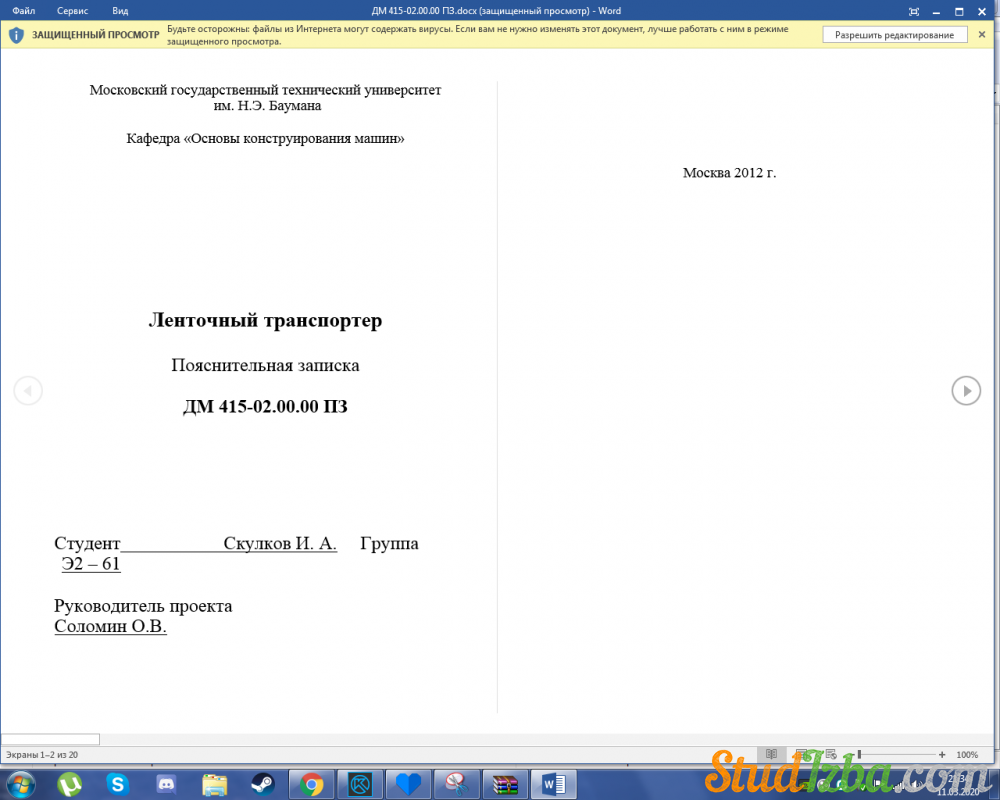This screenshot has height=800, width=1000.
Task: Click the protected view shield icon
Action: [17, 35]
